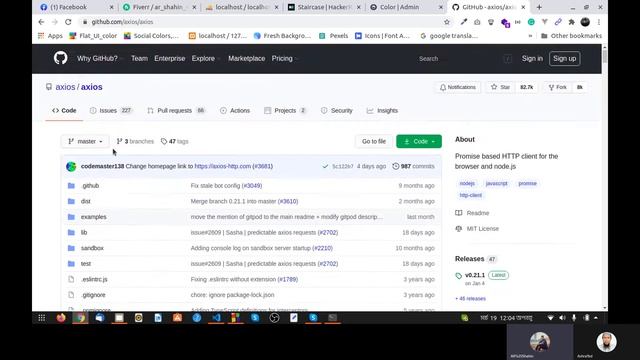
Task: Click the nodejs topic tag
Action: (x=467, y=183)
